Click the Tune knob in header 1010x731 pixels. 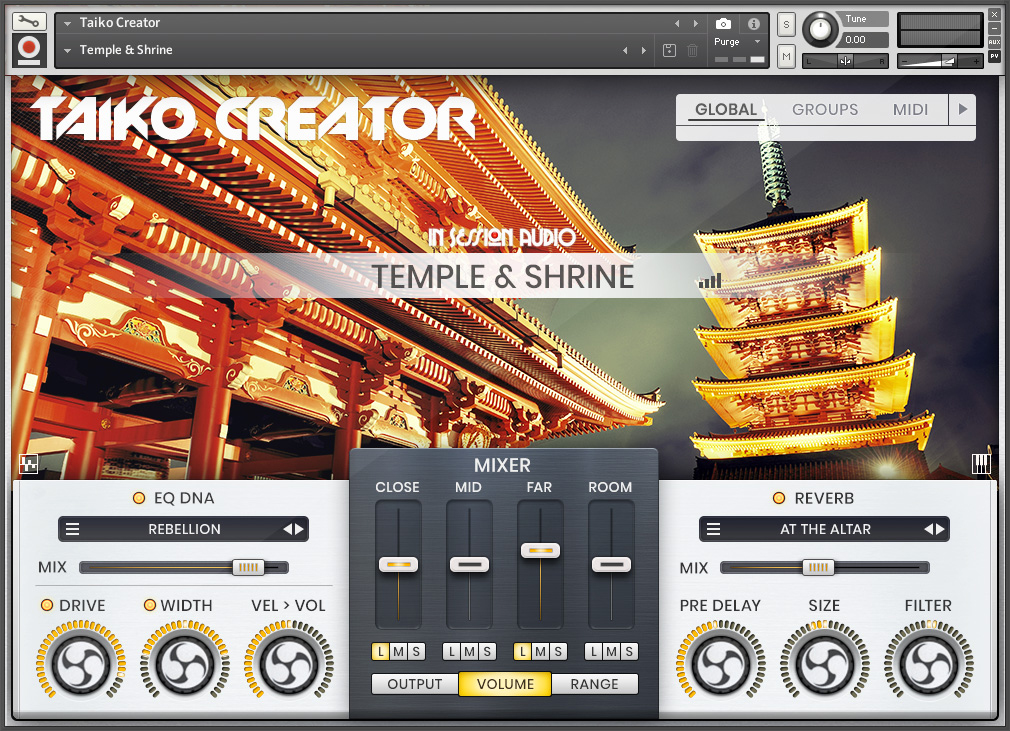click(x=820, y=29)
